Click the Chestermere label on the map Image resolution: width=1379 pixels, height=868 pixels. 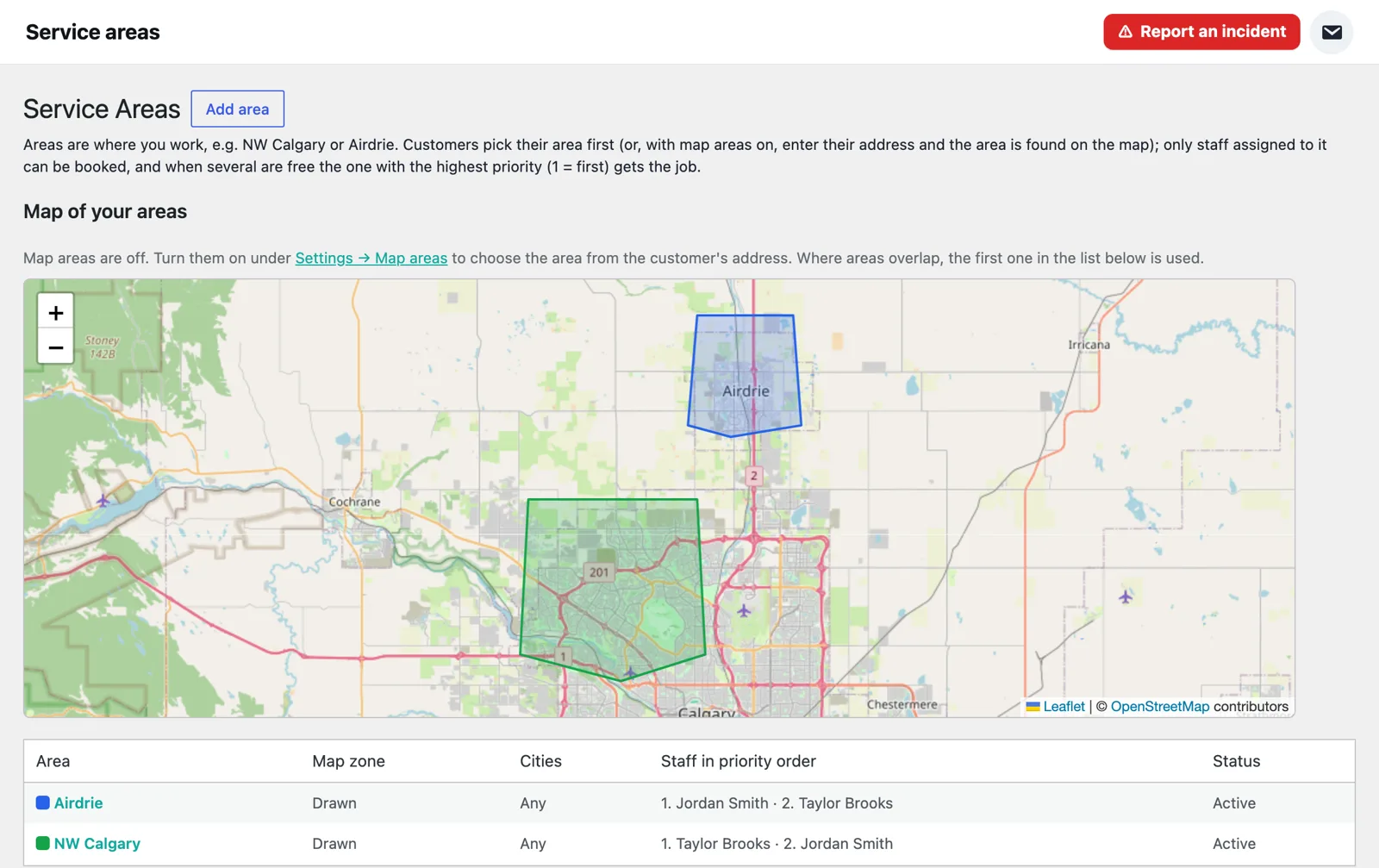point(902,704)
